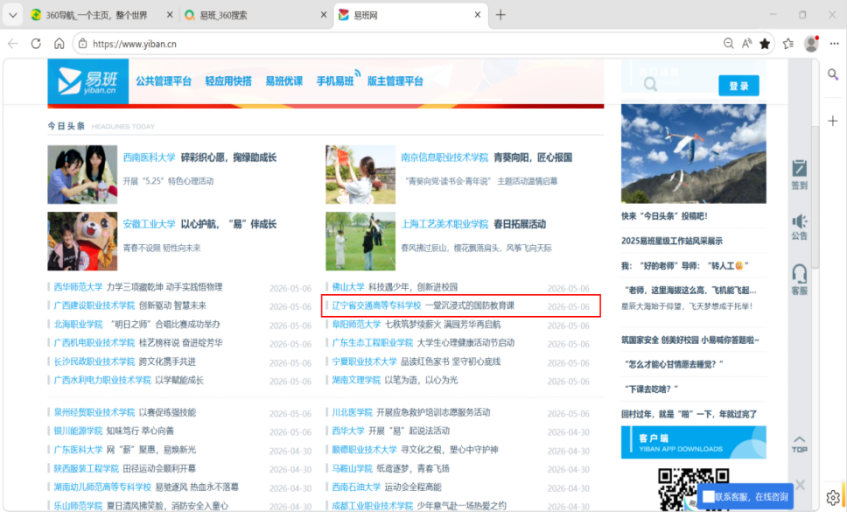The width and height of the screenshot is (847, 512).
Task: Open the 上海工艺美术职业学院 thumbnail image
Action: coord(360,241)
